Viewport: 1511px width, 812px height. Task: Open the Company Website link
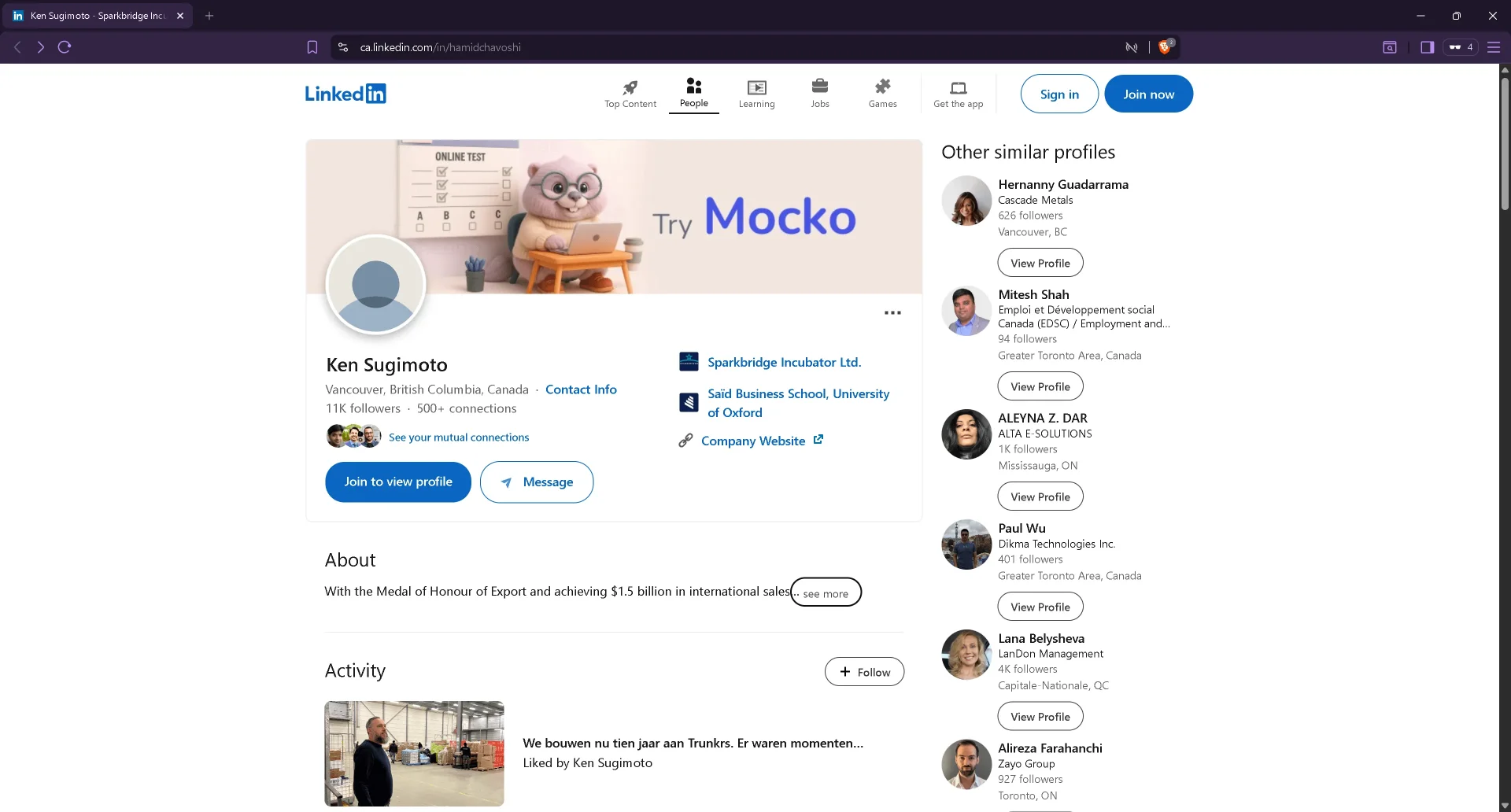click(x=753, y=441)
